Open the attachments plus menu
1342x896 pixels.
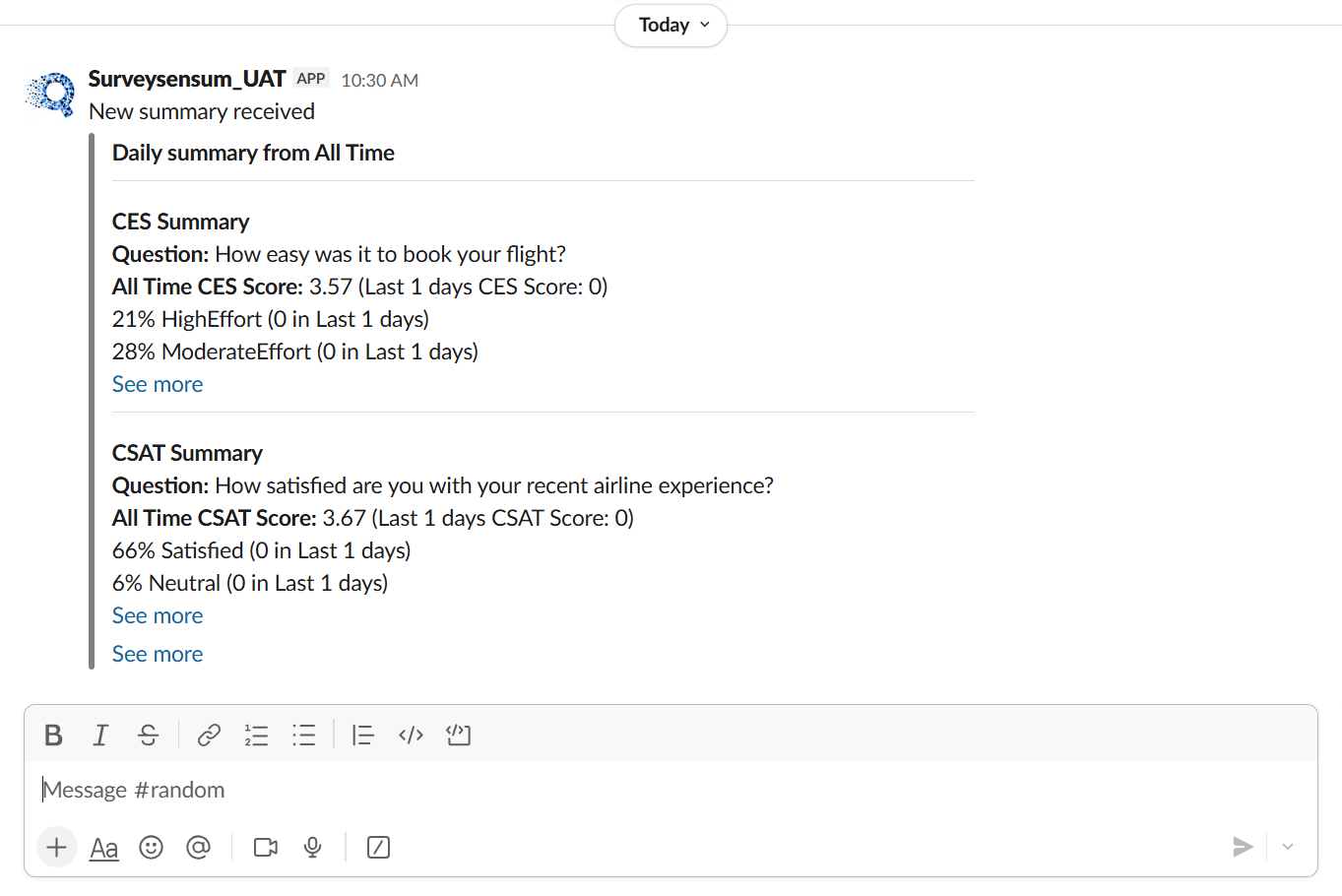click(x=57, y=847)
